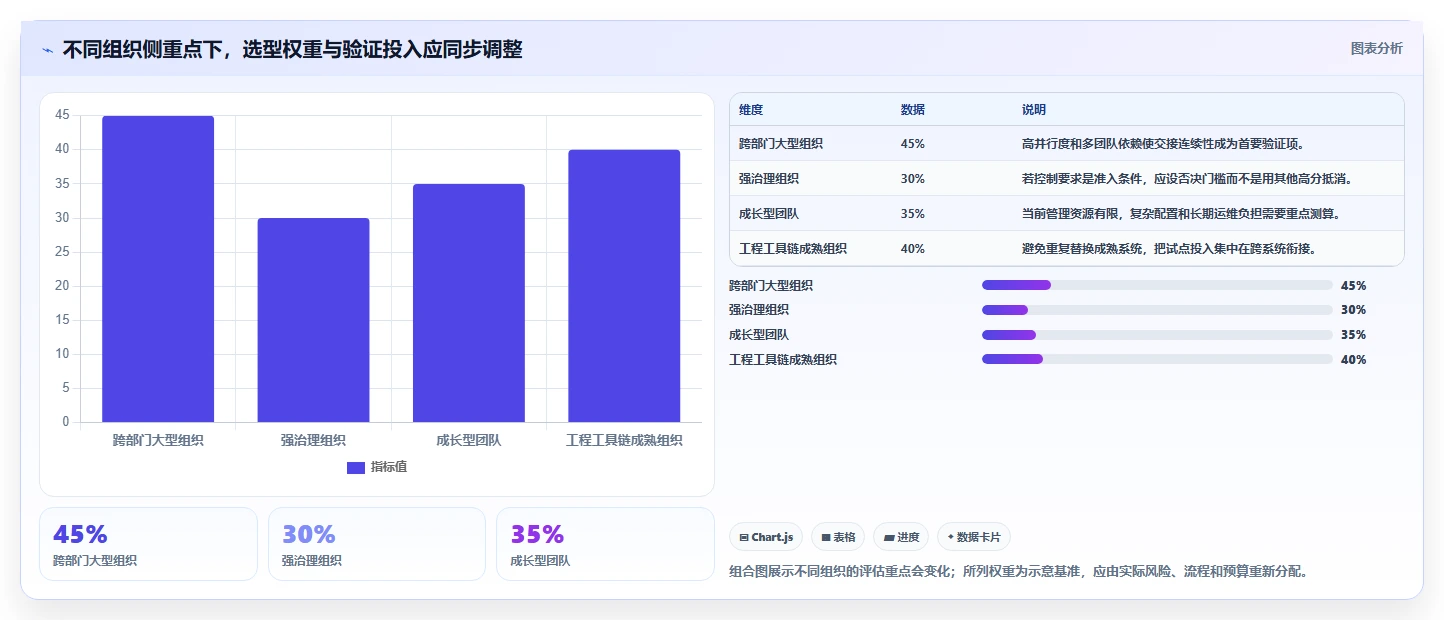Click the icon inside the Chart.js tag

pos(744,537)
